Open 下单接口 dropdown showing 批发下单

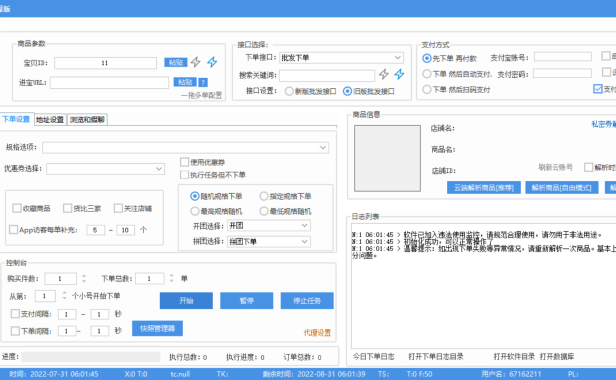coord(341,58)
